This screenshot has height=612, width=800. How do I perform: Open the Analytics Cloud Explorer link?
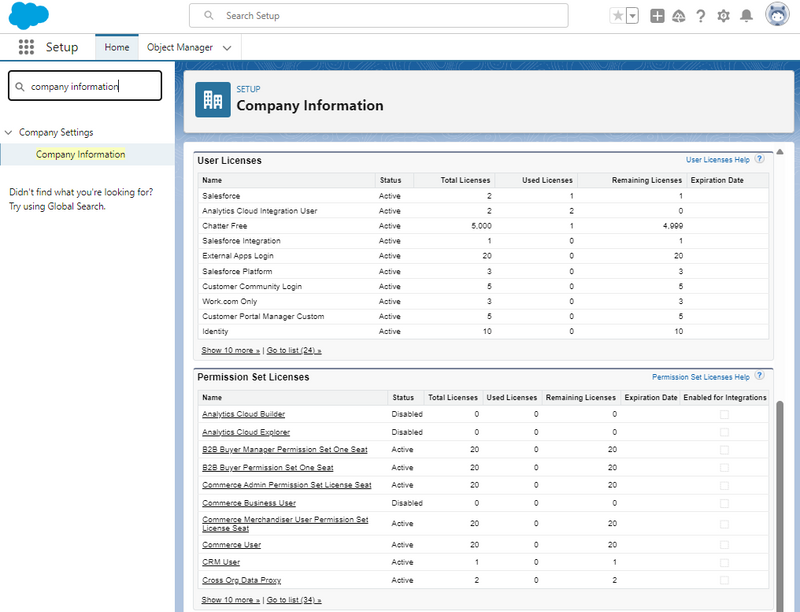coord(246,432)
